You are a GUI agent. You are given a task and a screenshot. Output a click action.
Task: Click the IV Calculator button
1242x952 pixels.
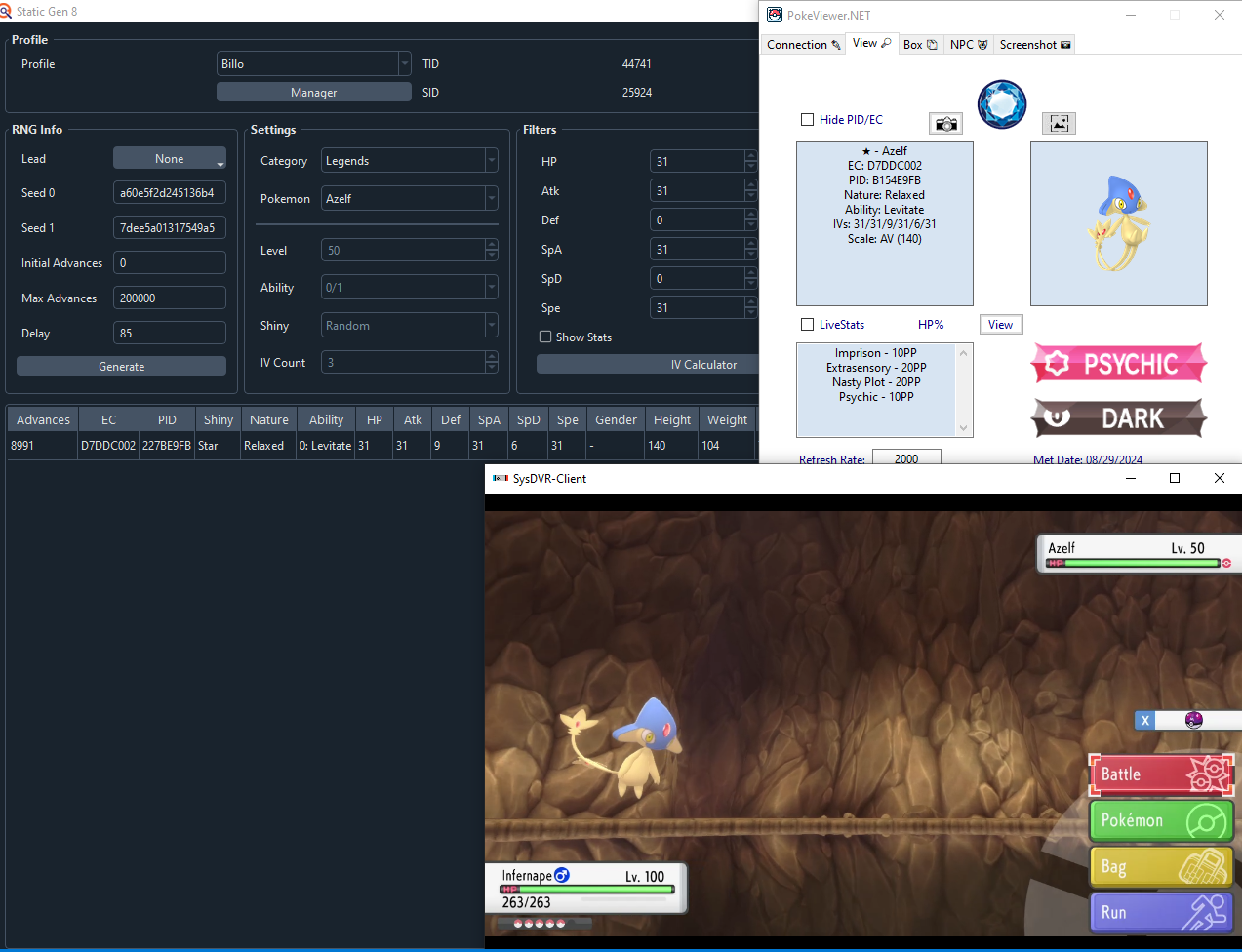tap(648, 364)
